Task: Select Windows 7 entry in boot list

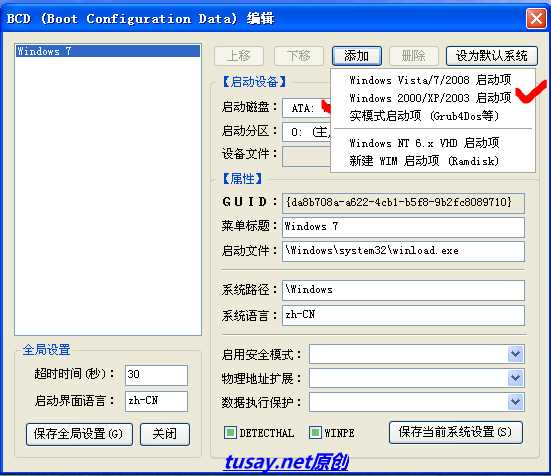Action: click(x=108, y=51)
